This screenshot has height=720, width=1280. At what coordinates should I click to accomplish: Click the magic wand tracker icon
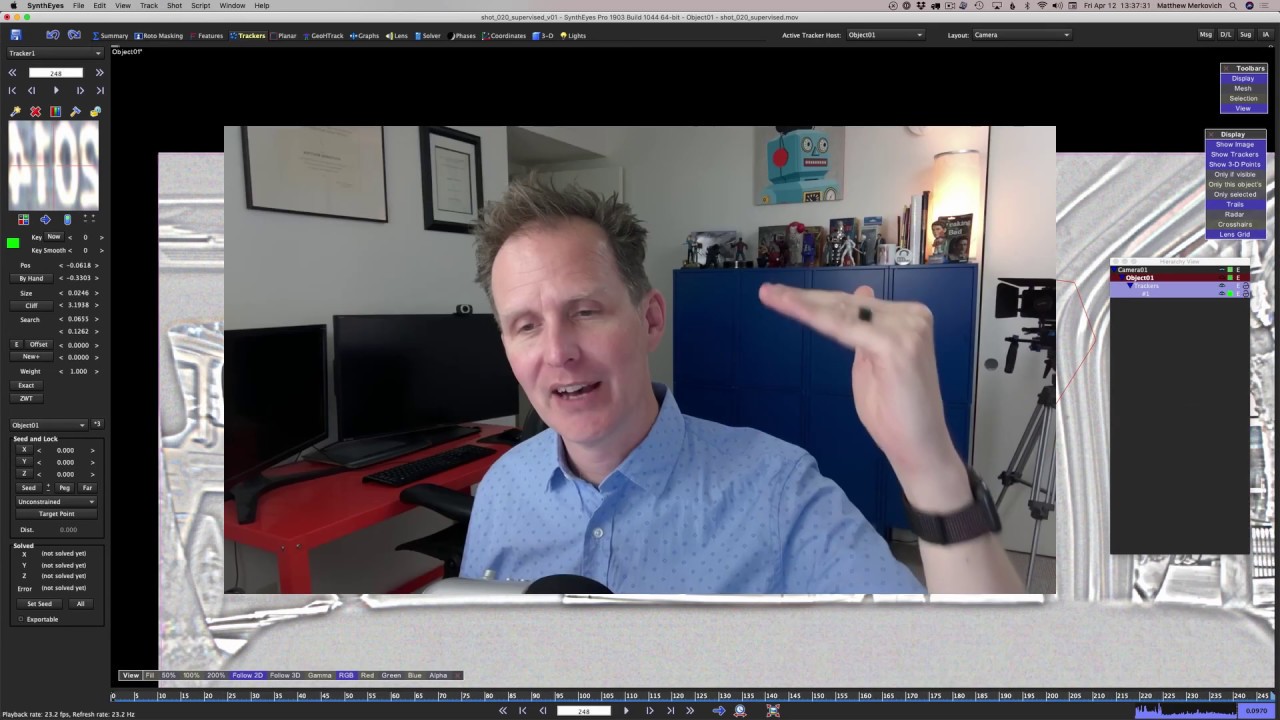tap(15, 111)
